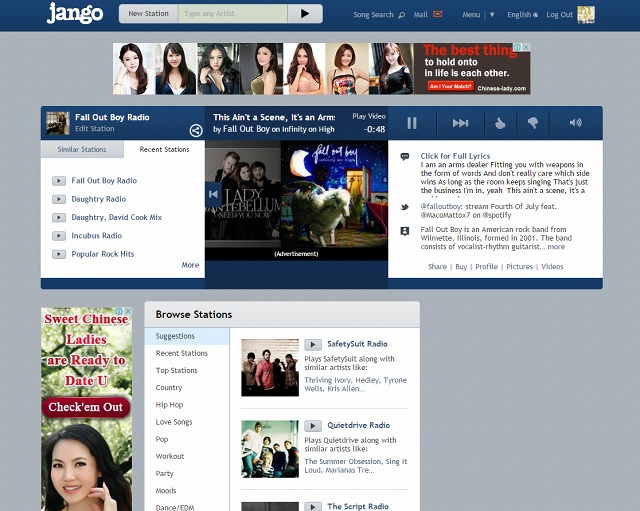Image resolution: width=640 pixels, height=511 pixels.
Task: Click the lyrics speech bubble icon
Action: (405, 156)
